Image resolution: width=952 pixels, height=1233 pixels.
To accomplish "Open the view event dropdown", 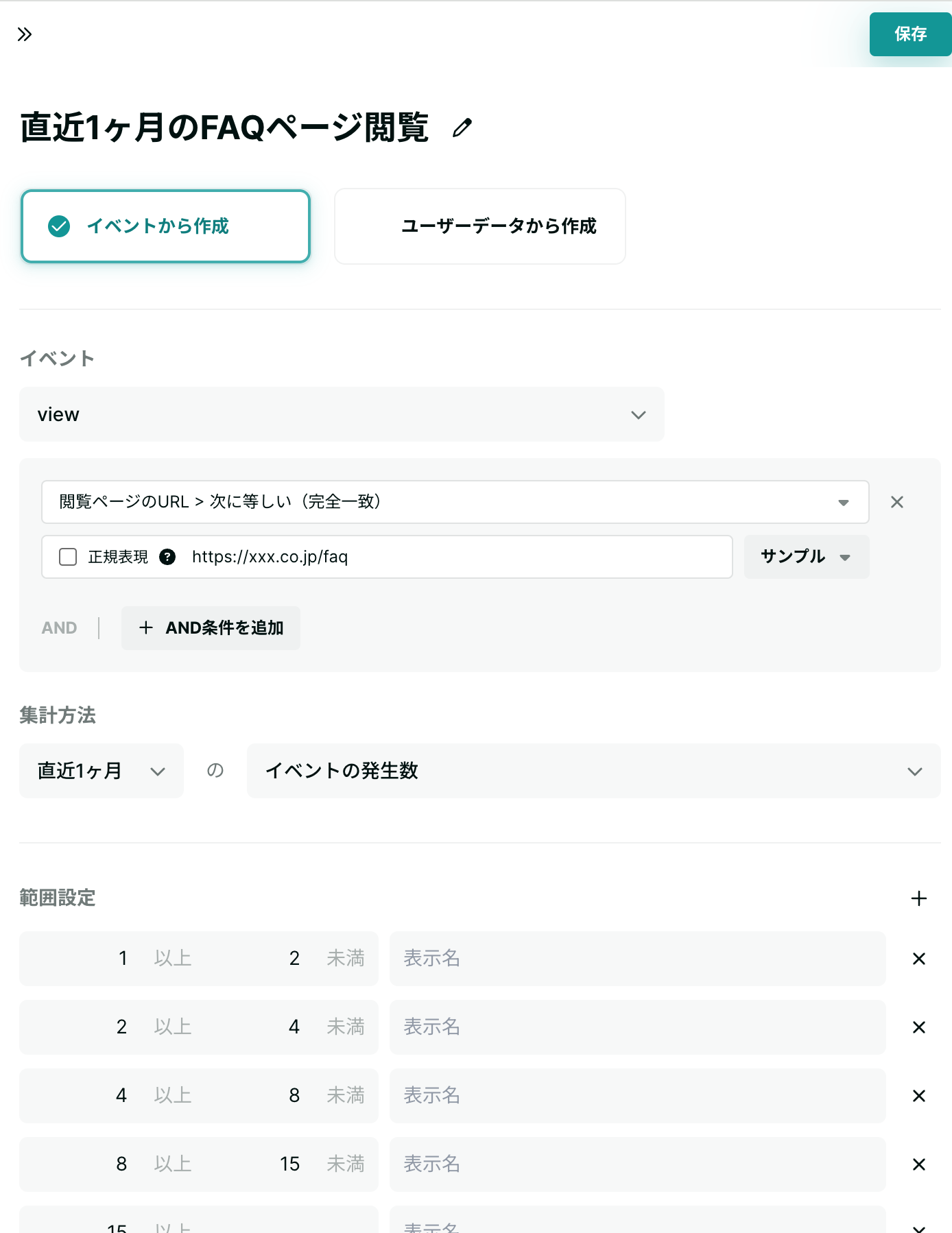I will pyautogui.click(x=342, y=414).
